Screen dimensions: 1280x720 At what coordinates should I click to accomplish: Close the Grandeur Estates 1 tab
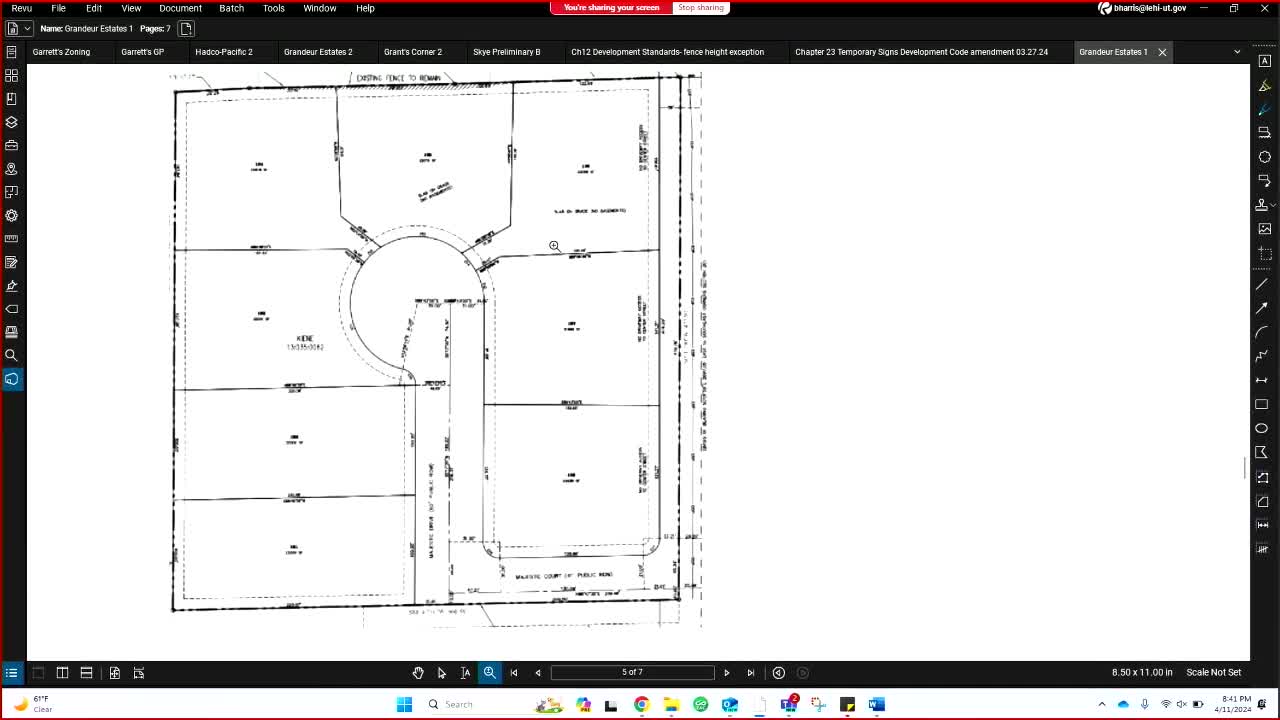pos(1162,52)
